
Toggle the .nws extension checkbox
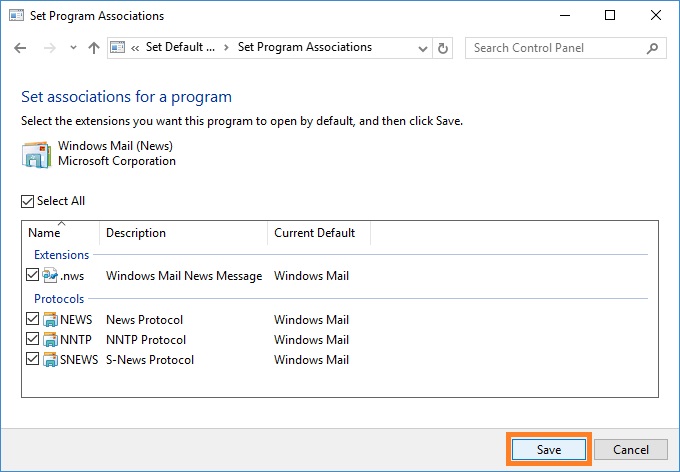point(33,275)
